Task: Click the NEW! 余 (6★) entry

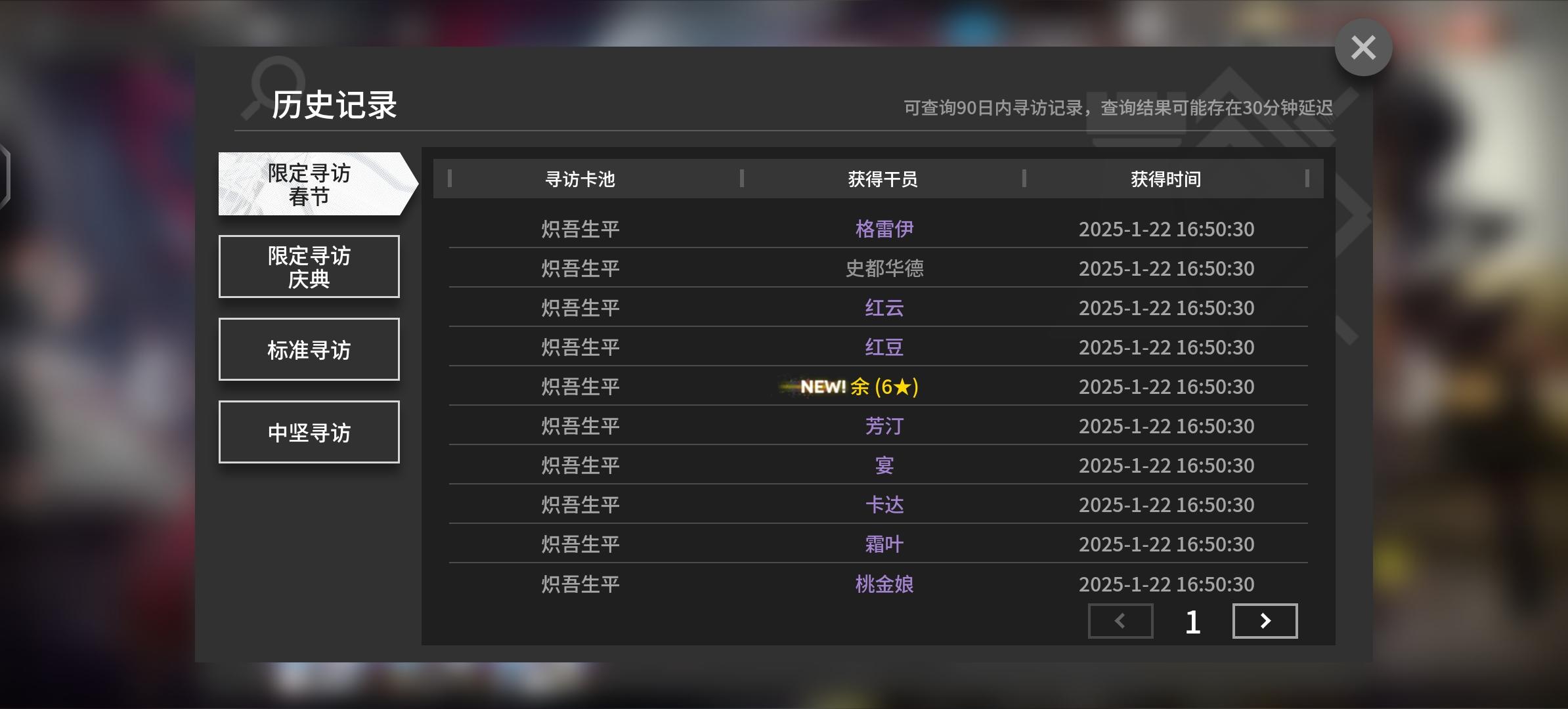Action: (x=859, y=387)
